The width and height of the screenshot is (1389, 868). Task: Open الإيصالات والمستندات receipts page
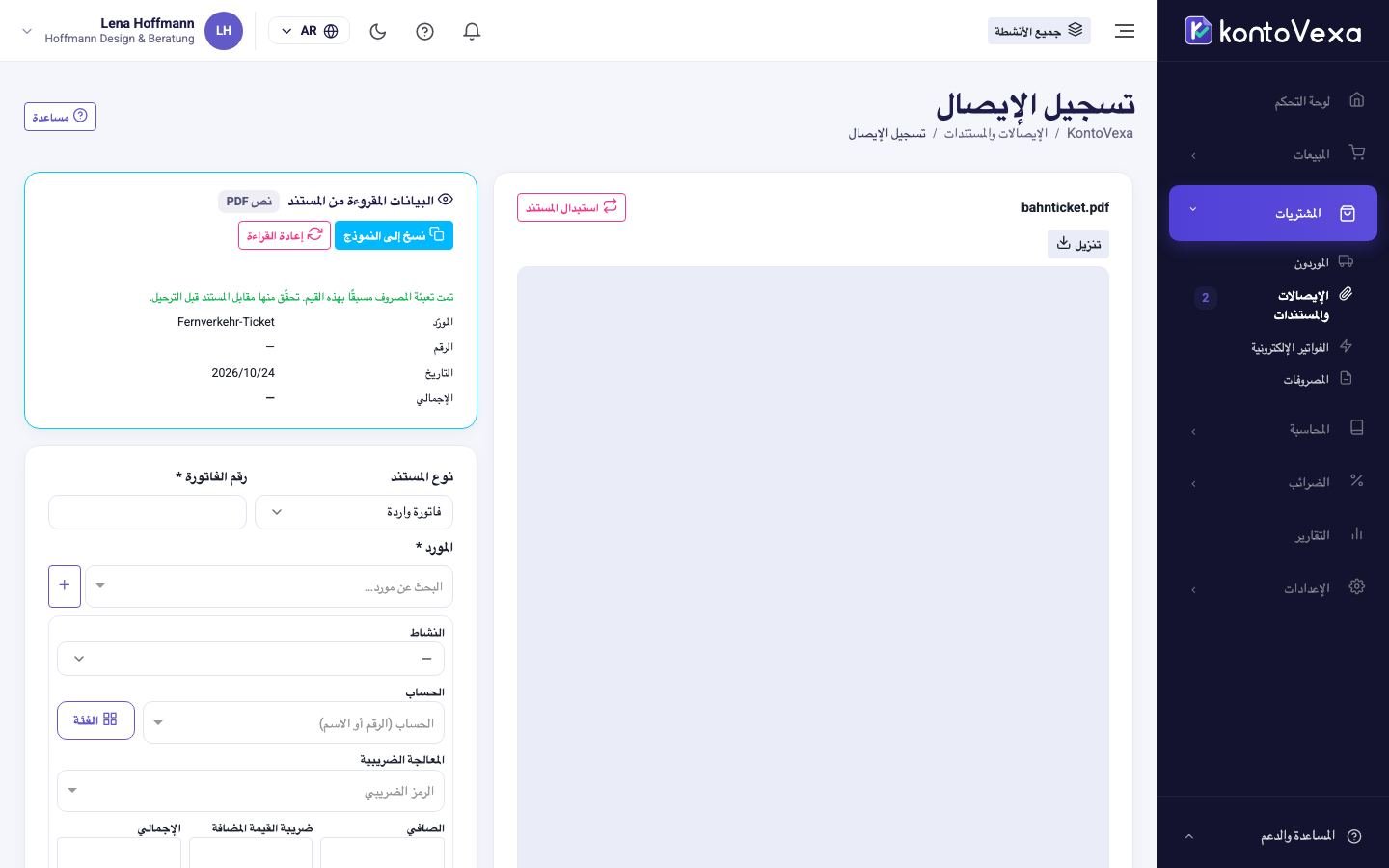(x=1302, y=305)
